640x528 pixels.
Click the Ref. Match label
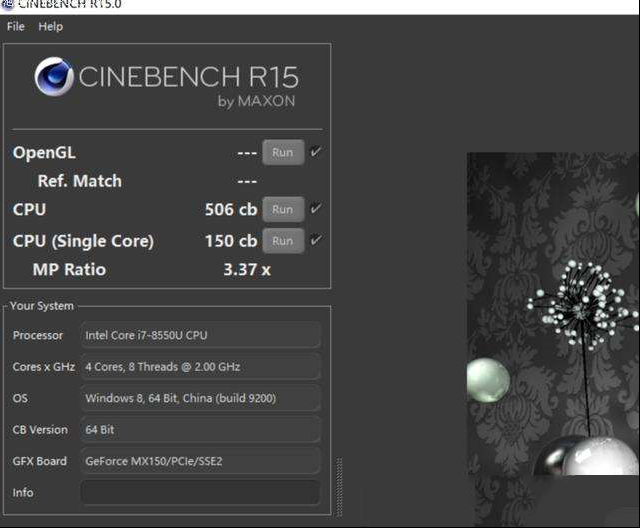pos(80,181)
